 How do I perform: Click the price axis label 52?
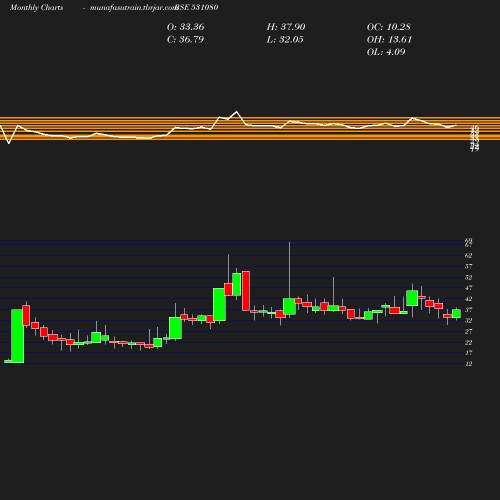coord(468,277)
